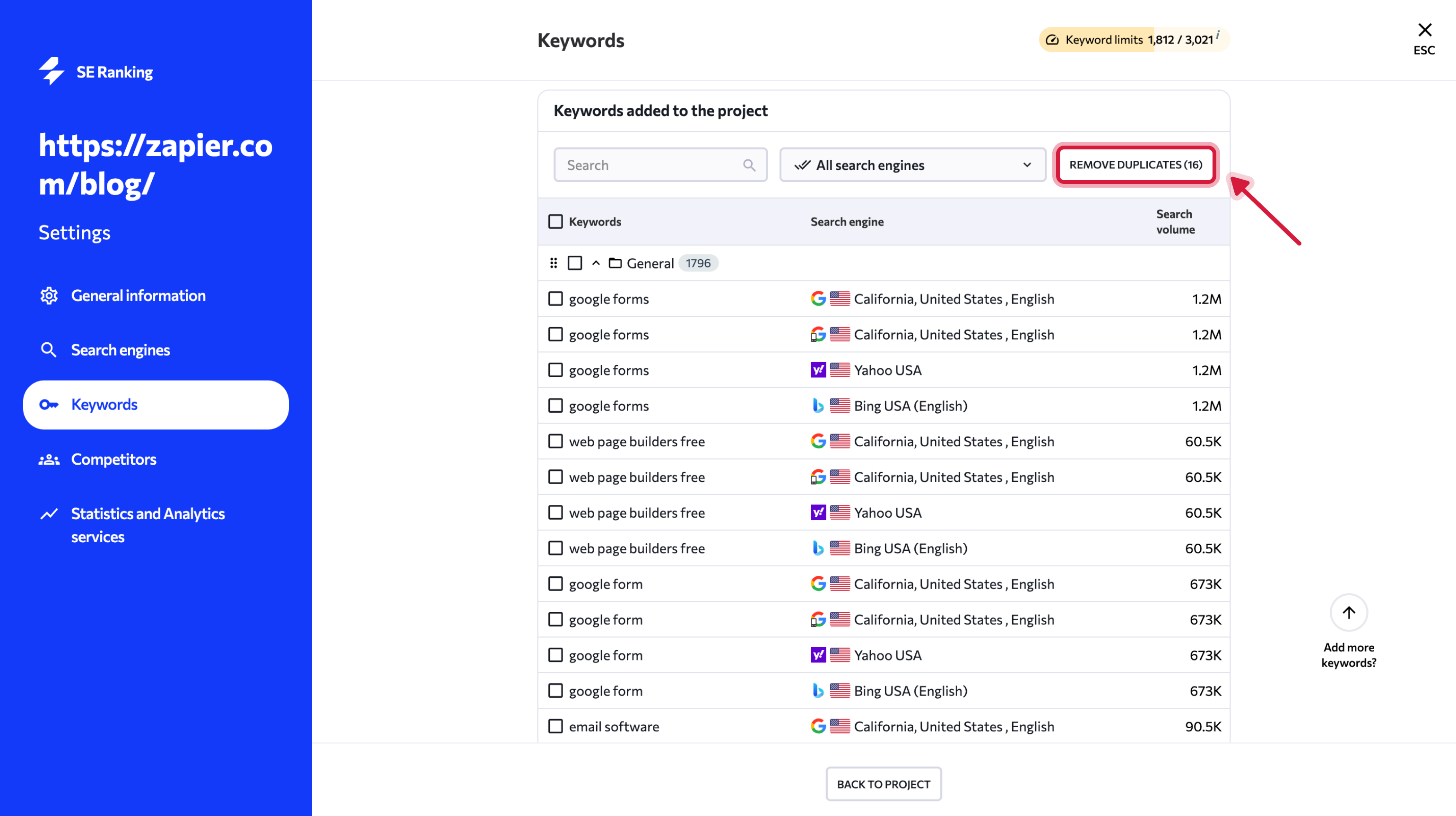Click the General folder count badge 1796
The image size is (1456, 816).
point(698,263)
